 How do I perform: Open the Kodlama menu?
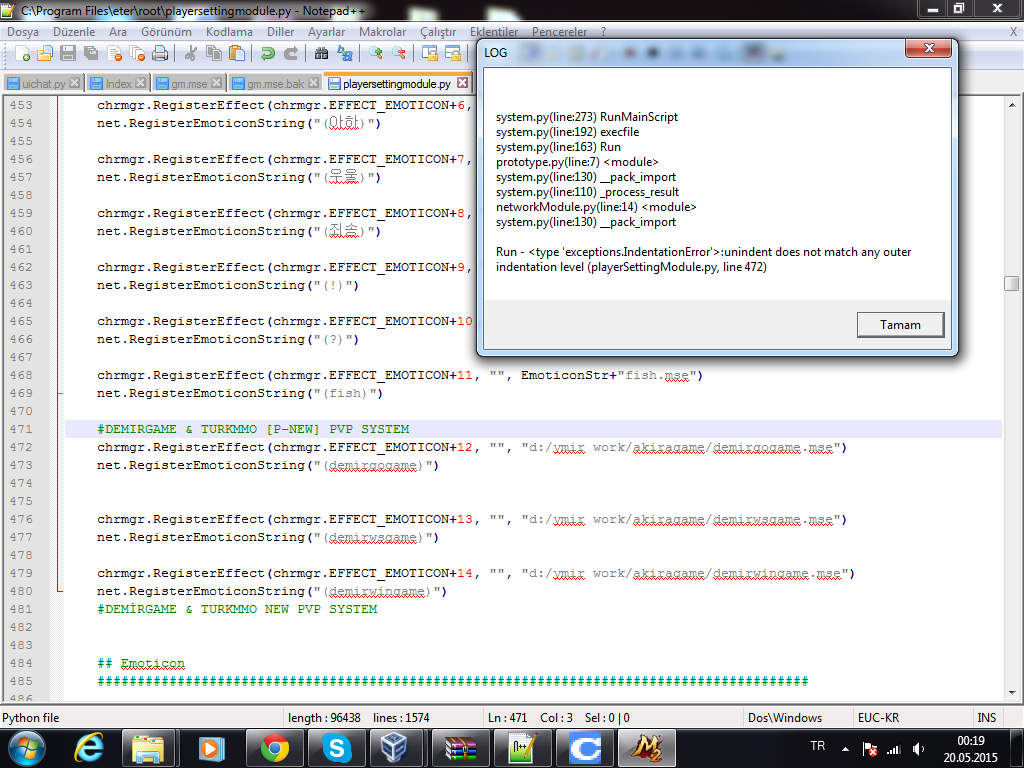point(229,32)
